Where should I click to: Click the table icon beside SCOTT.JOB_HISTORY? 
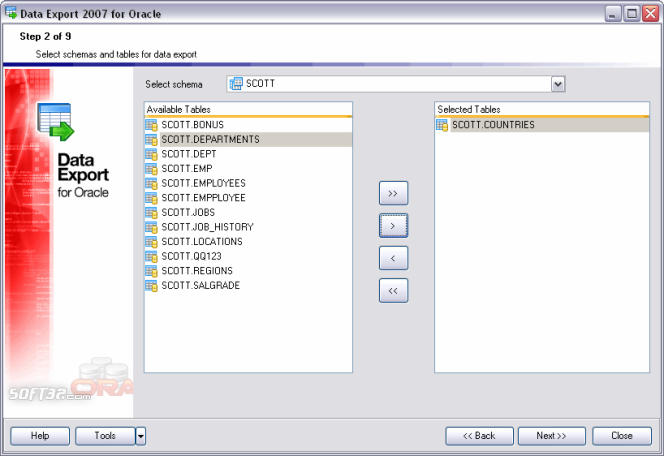pos(151,227)
